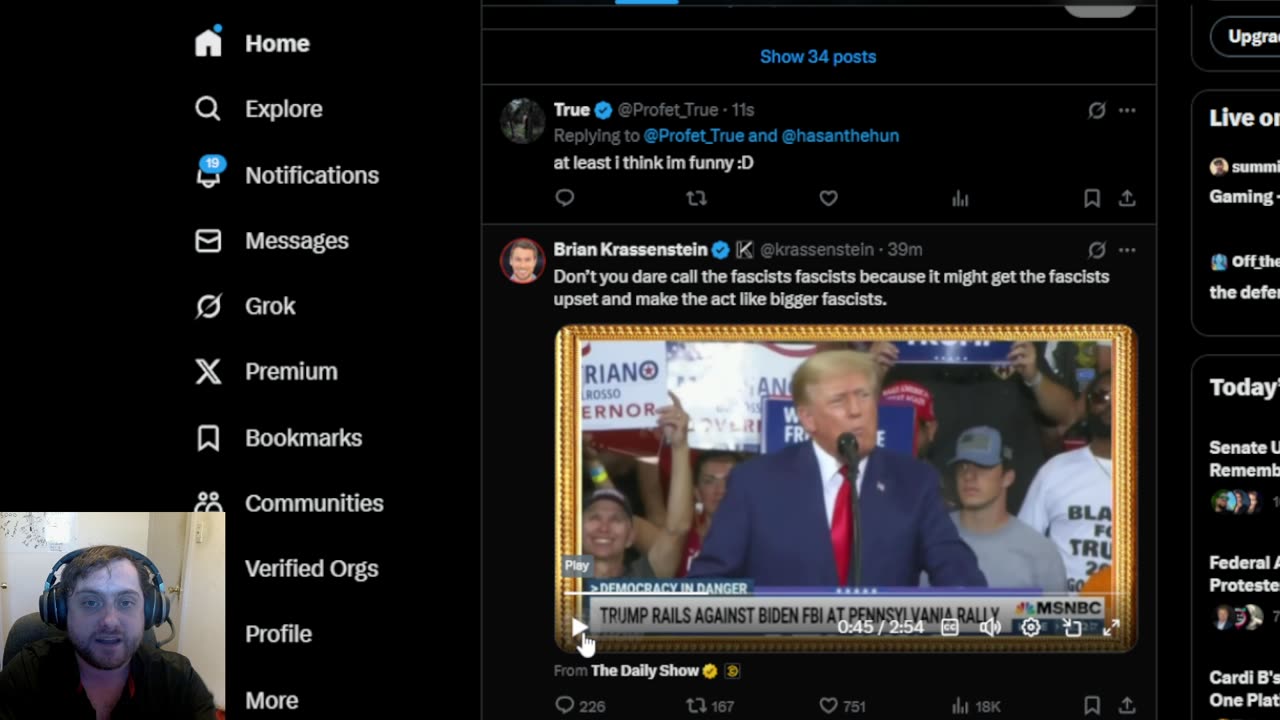
Task: Open True's profile name
Action: pyautogui.click(x=572, y=110)
